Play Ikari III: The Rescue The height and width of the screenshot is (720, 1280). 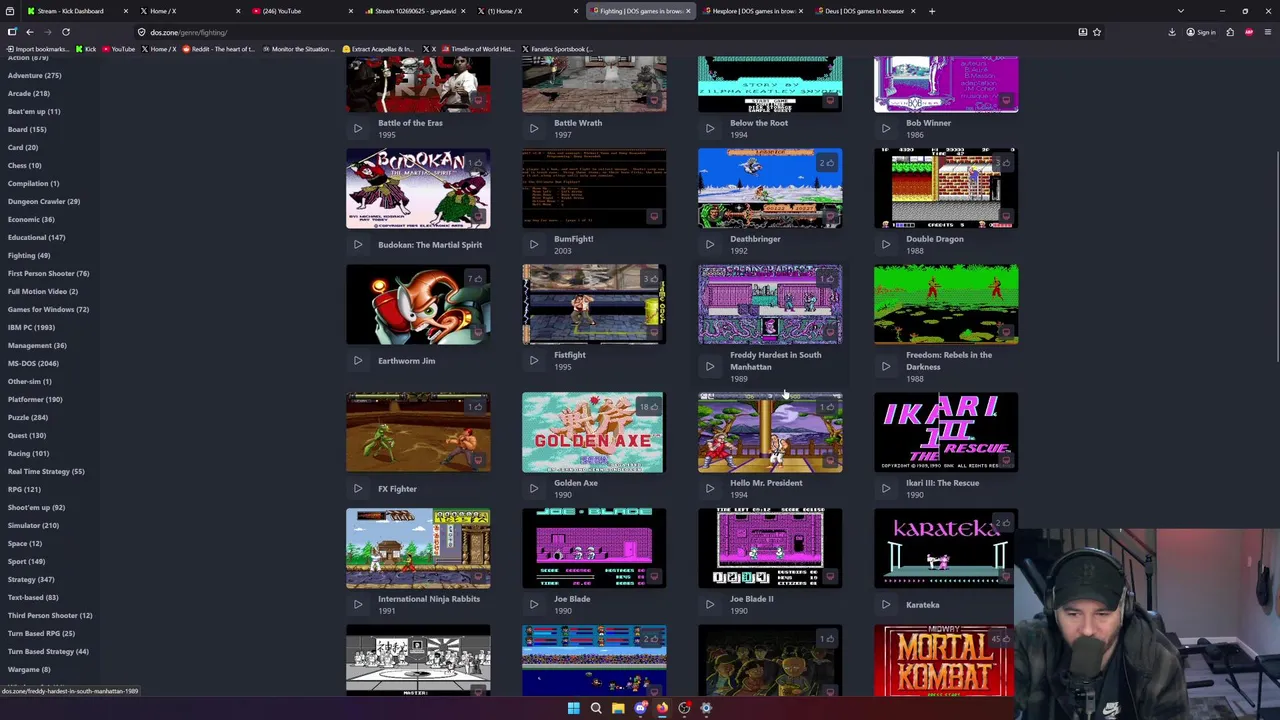click(x=886, y=489)
